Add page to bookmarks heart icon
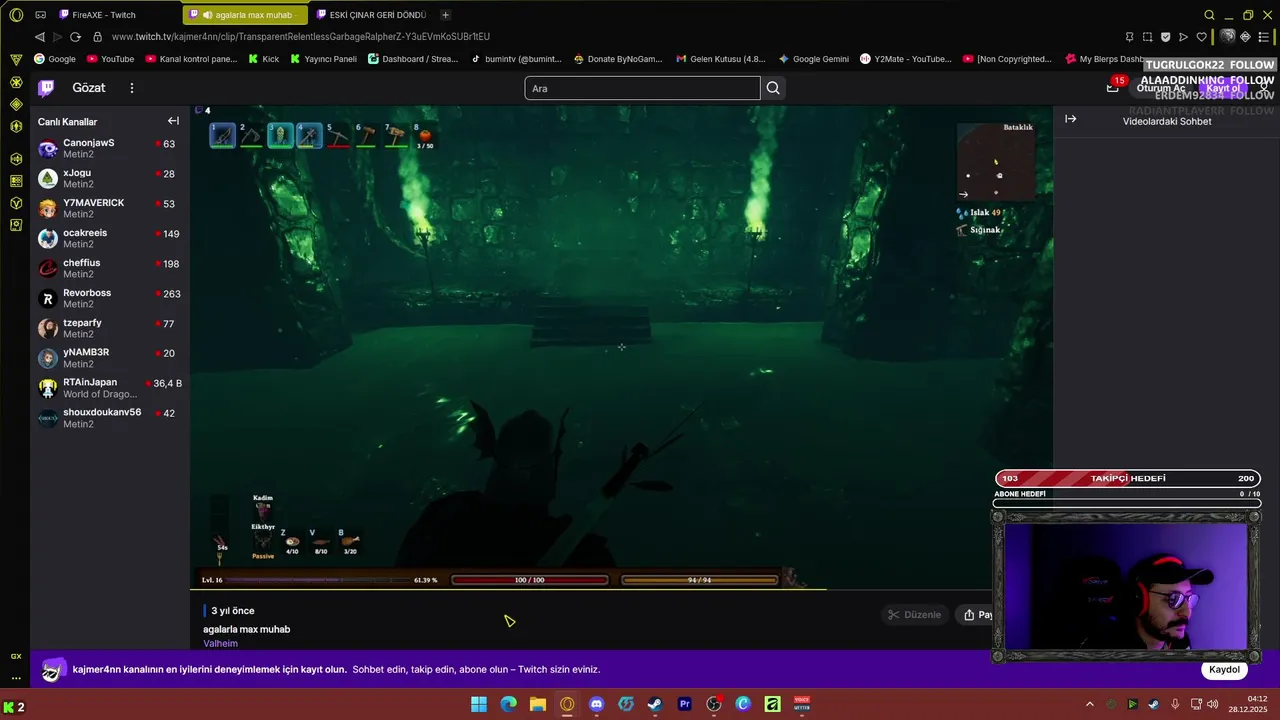The height and width of the screenshot is (720, 1280). 1201,37
